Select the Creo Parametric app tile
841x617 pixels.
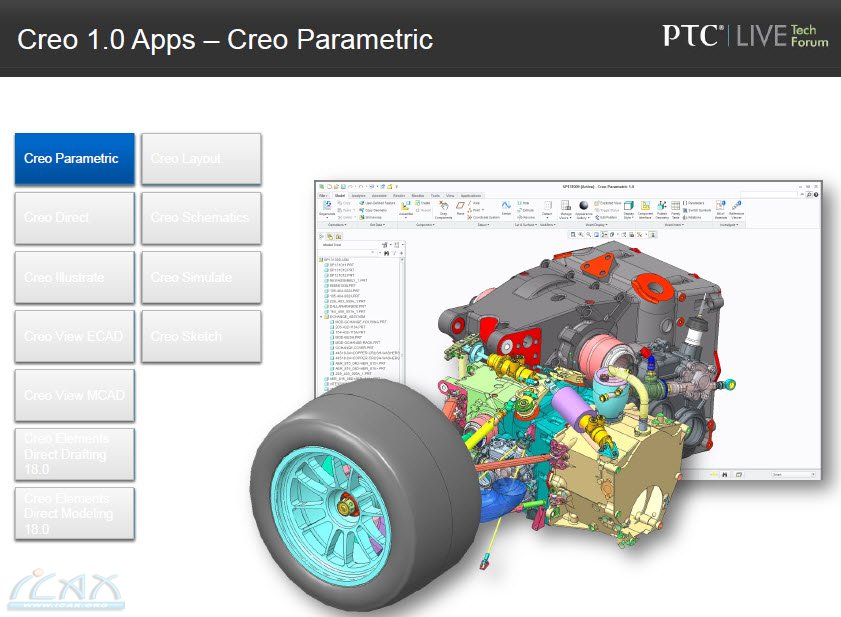click(x=75, y=159)
